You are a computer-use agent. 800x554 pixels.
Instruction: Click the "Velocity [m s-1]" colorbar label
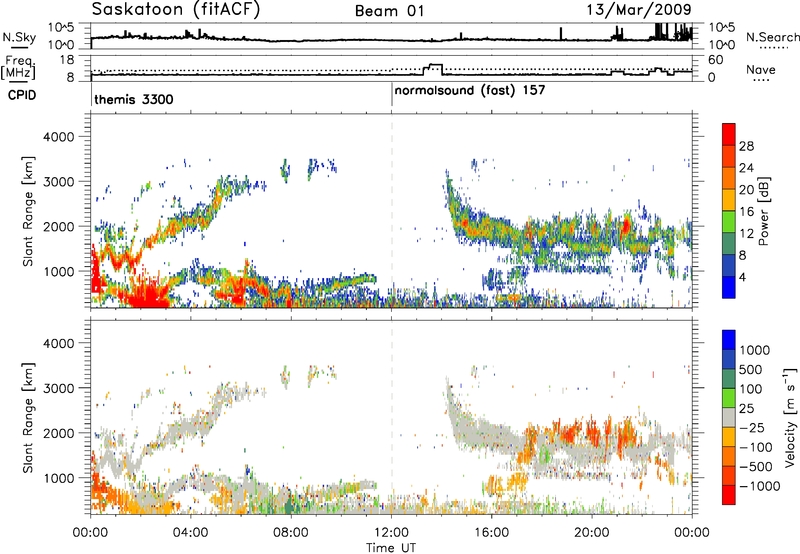pos(790,418)
